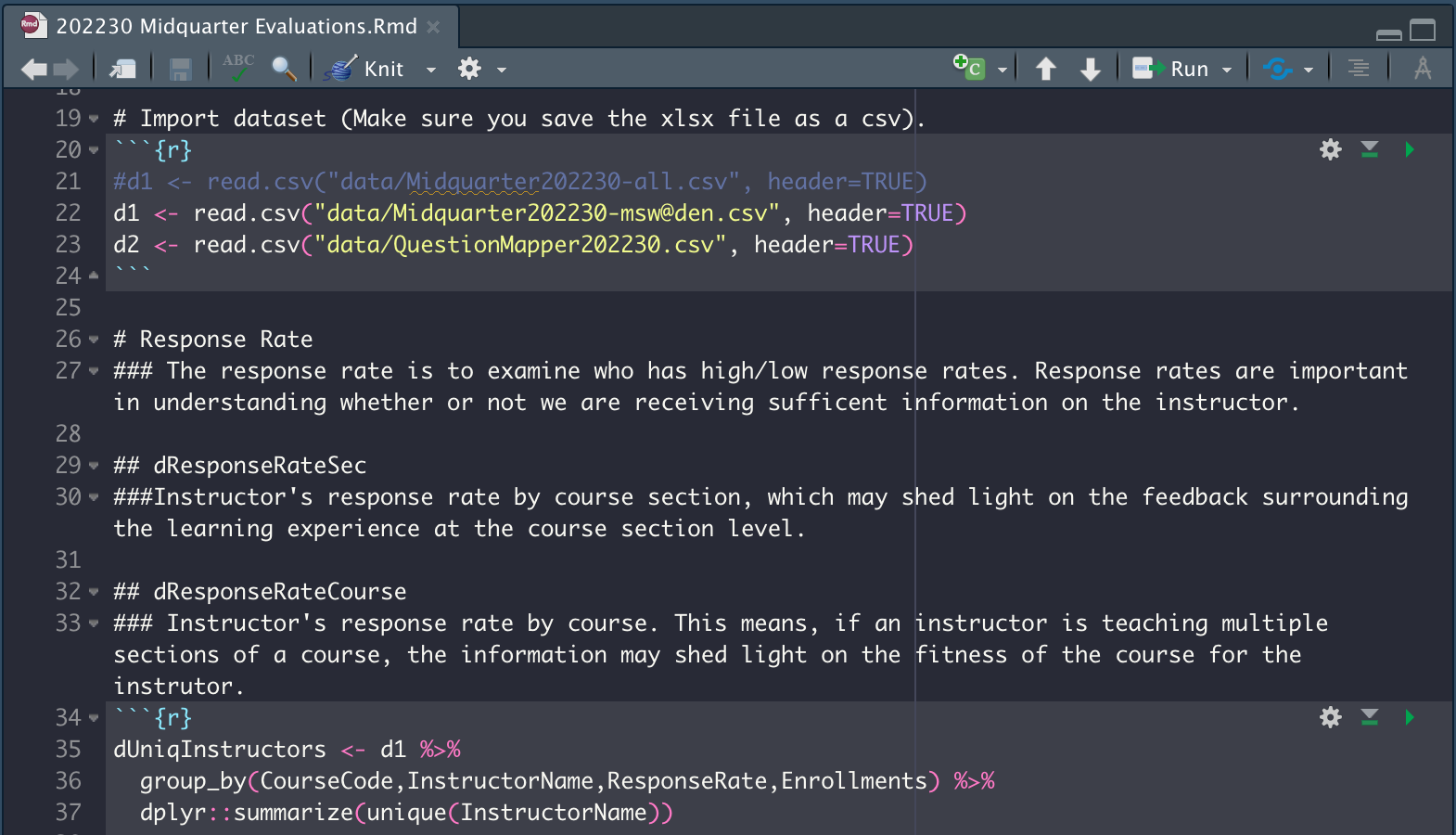Open document settings gear icon
Image resolution: width=1456 pixels, height=835 pixels.
(470, 69)
